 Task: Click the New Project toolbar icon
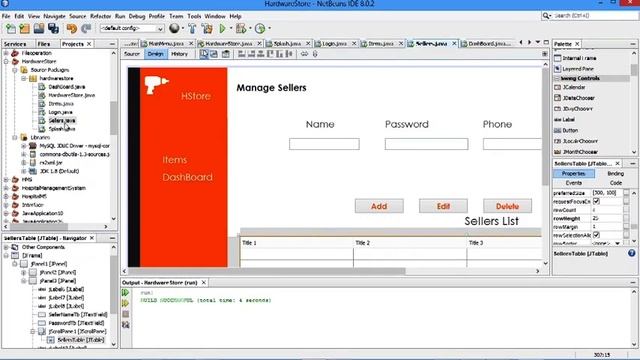click(25, 29)
